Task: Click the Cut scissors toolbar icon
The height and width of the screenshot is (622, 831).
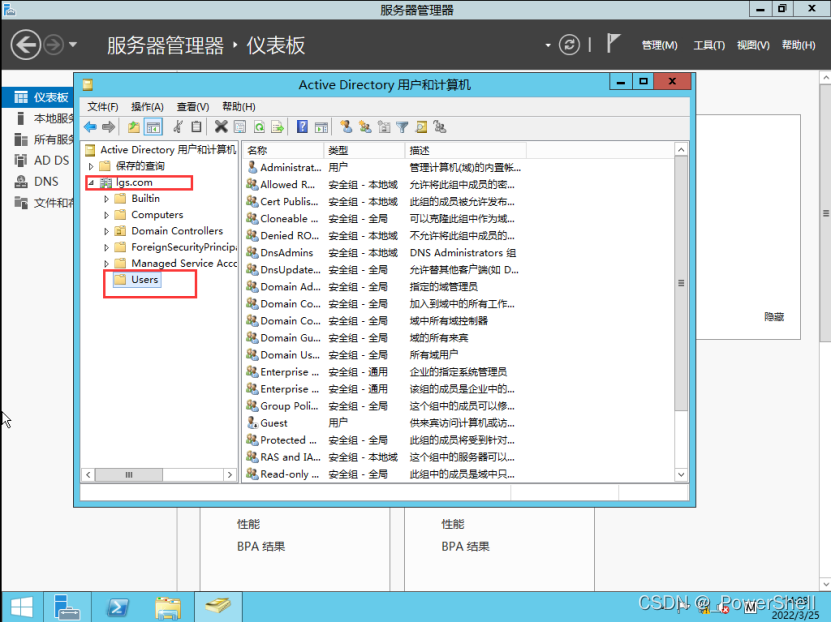Action: [x=178, y=127]
